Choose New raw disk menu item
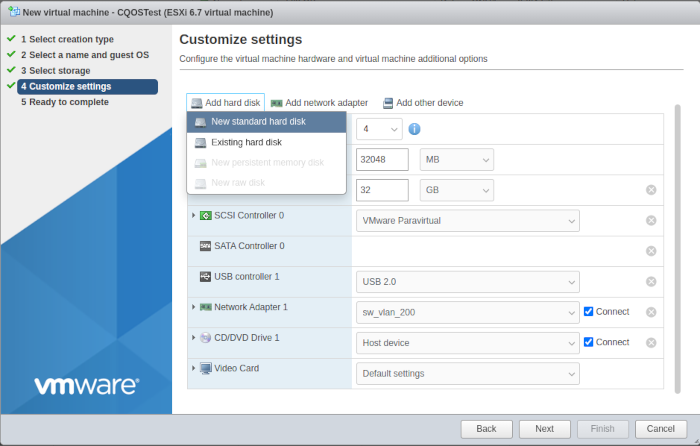The image size is (700, 446). [x=267, y=183]
